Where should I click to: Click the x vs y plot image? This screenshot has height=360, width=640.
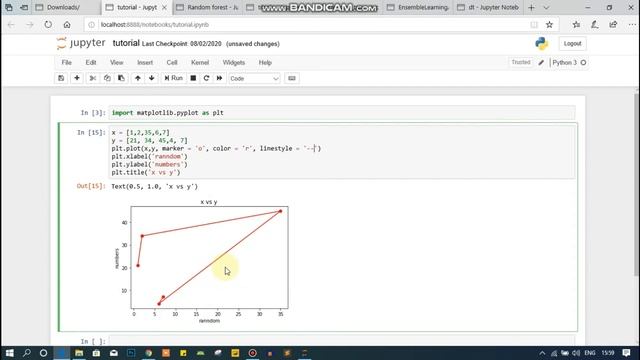(203, 261)
